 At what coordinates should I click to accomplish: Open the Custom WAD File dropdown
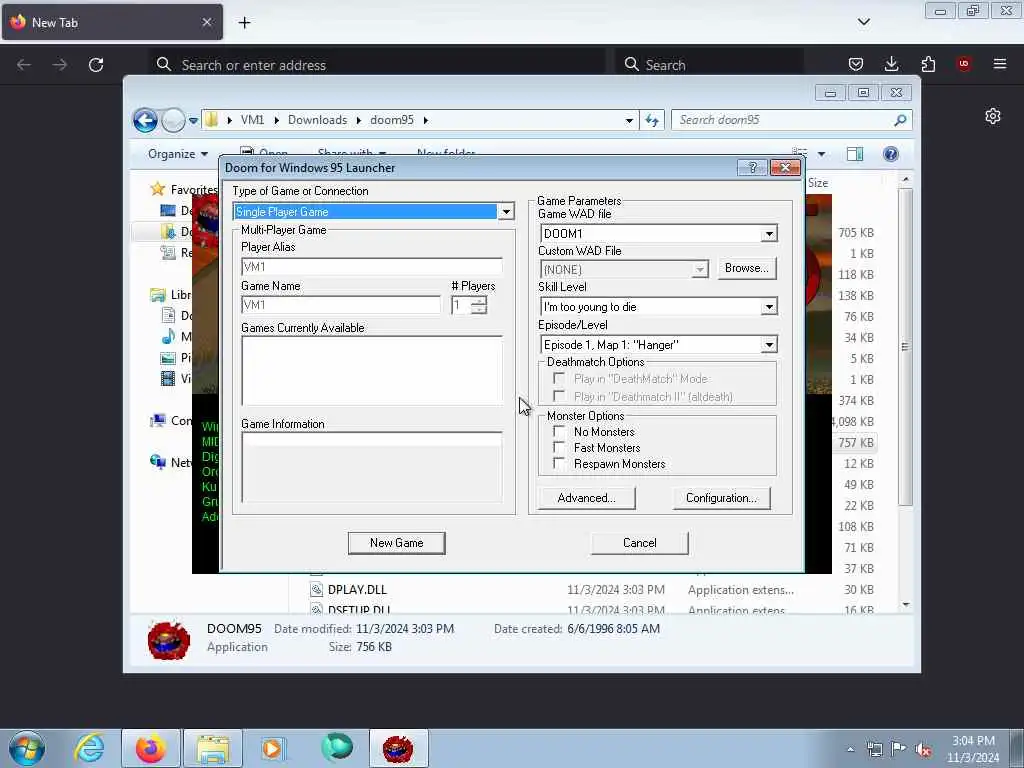tap(699, 269)
